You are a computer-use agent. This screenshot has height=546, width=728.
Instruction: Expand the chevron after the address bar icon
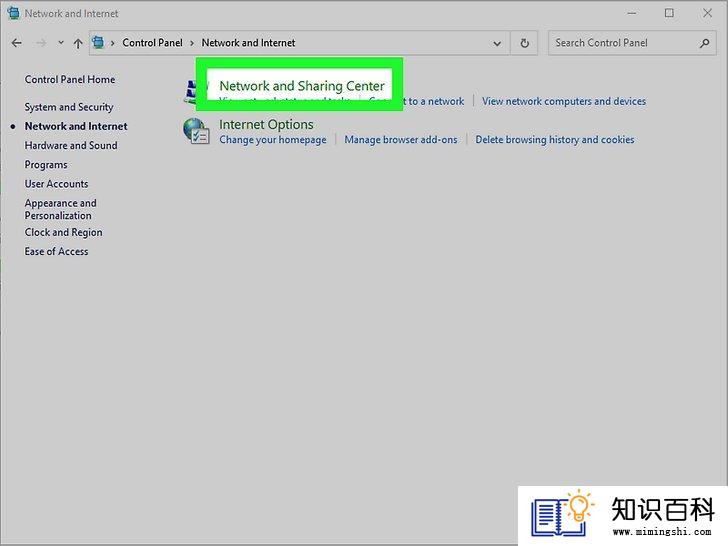click(x=112, y=43)
